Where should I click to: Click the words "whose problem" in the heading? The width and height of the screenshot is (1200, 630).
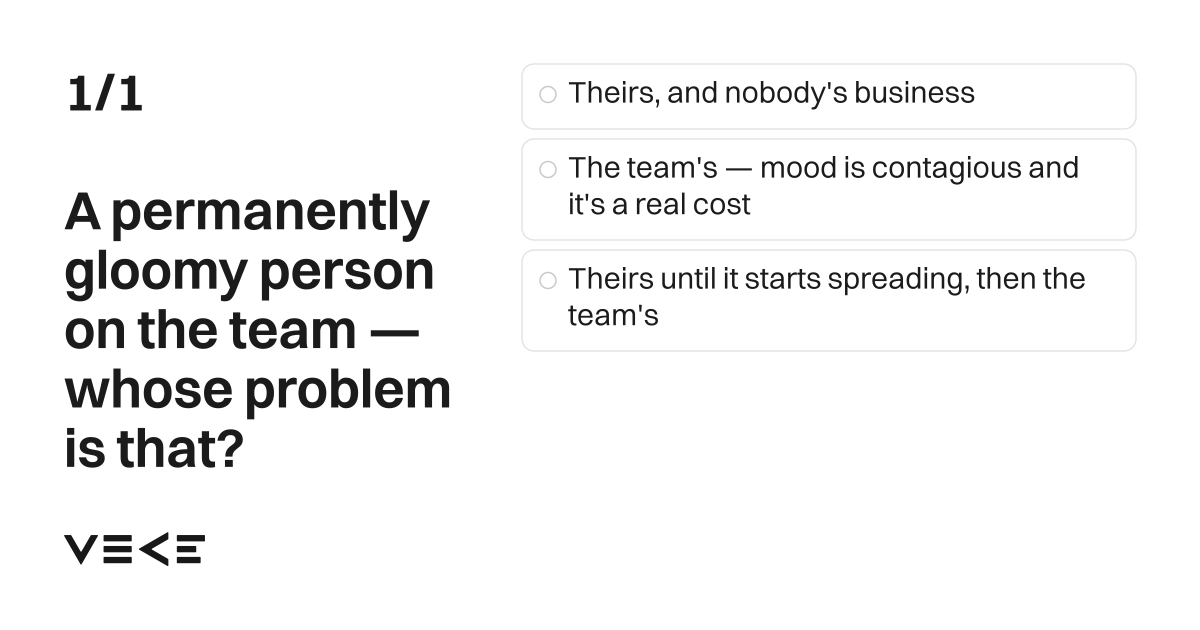[x=258, y=390]
